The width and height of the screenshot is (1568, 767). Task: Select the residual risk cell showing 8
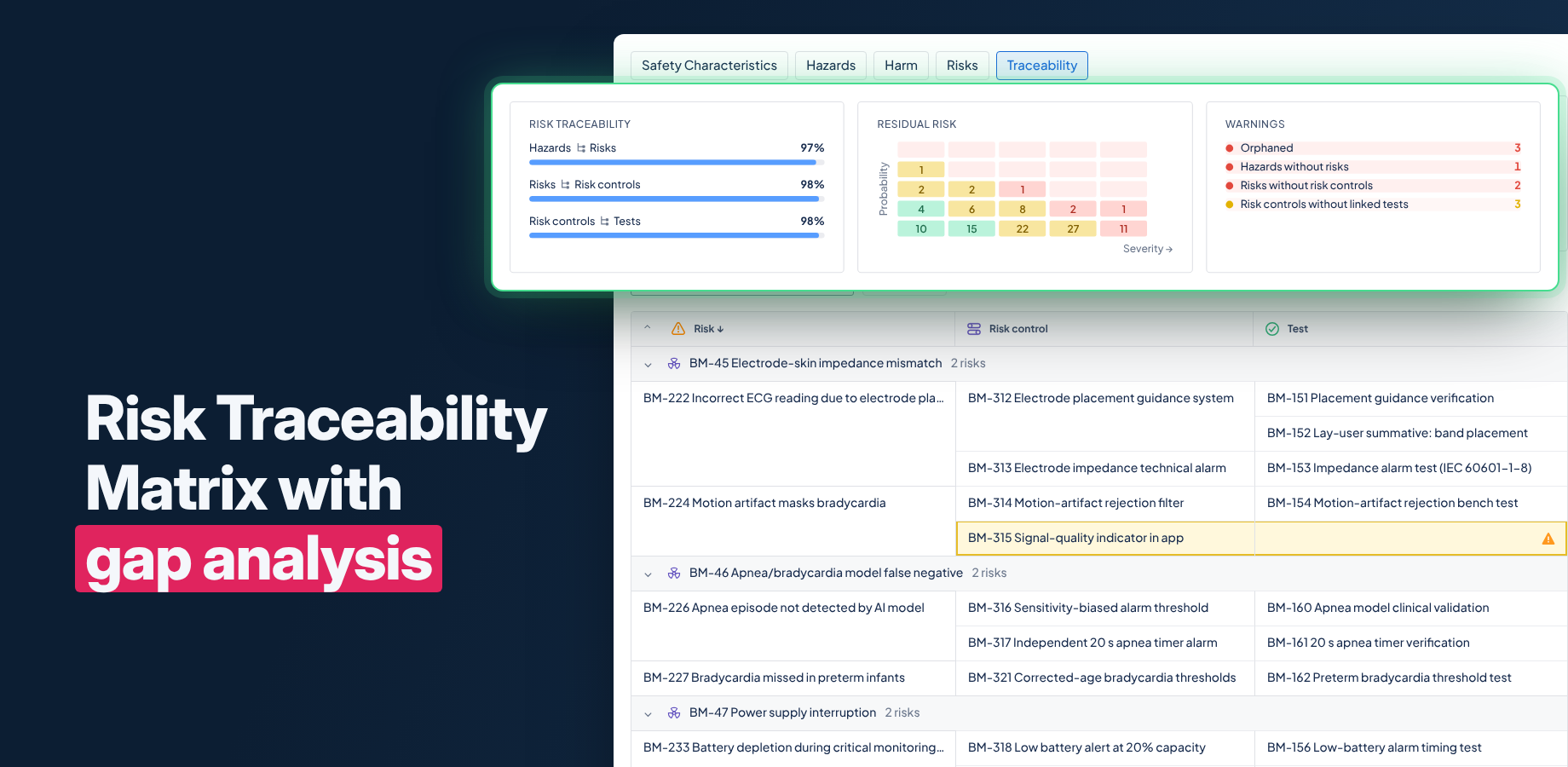click(x=1023, y=210)
